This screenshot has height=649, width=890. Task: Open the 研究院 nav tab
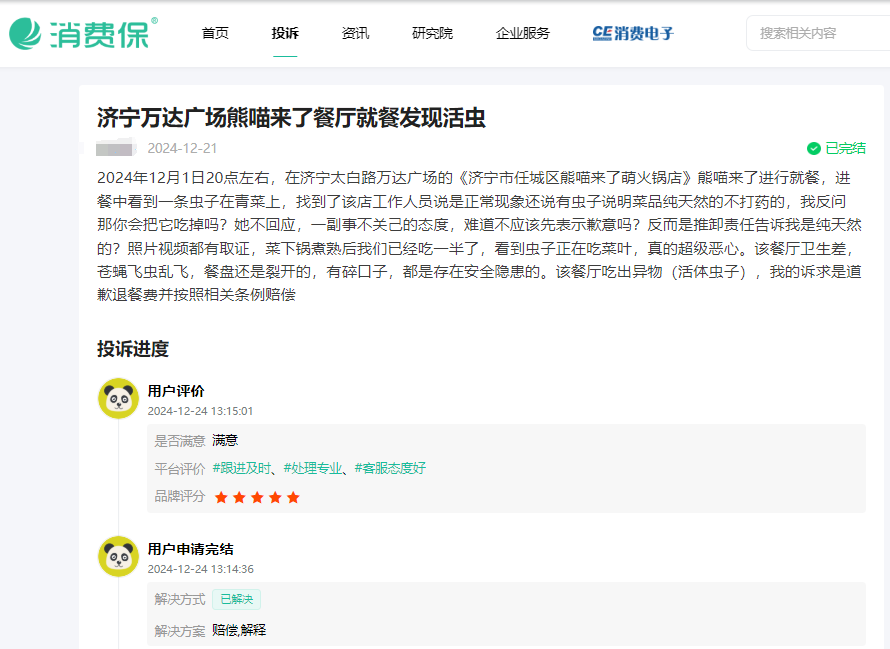coord(433,34)
